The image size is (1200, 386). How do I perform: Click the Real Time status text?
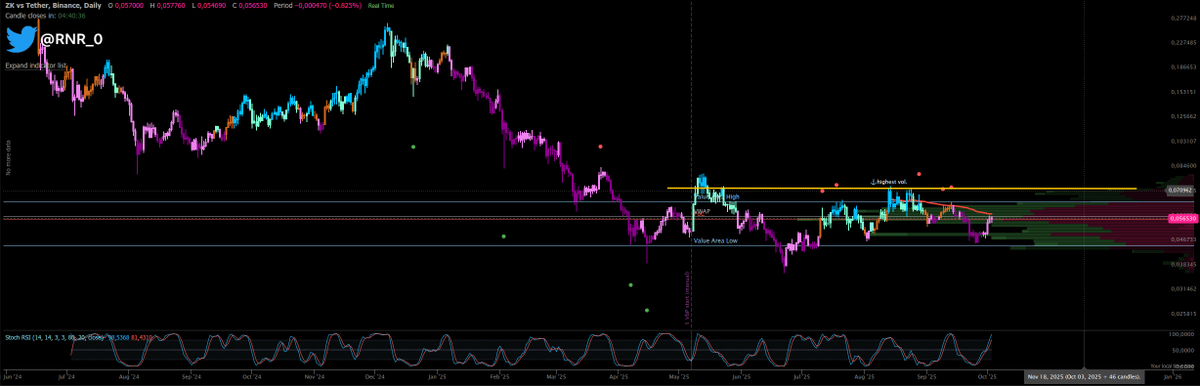tap(381, 6)
